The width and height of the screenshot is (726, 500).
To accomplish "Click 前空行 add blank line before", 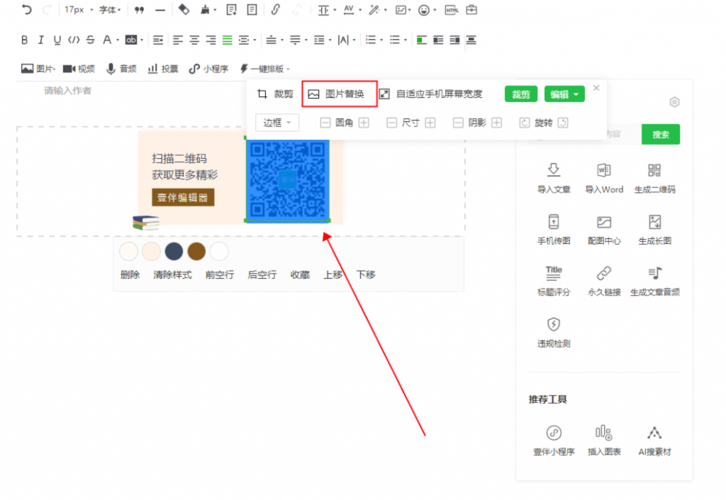I will pos(219,275).
